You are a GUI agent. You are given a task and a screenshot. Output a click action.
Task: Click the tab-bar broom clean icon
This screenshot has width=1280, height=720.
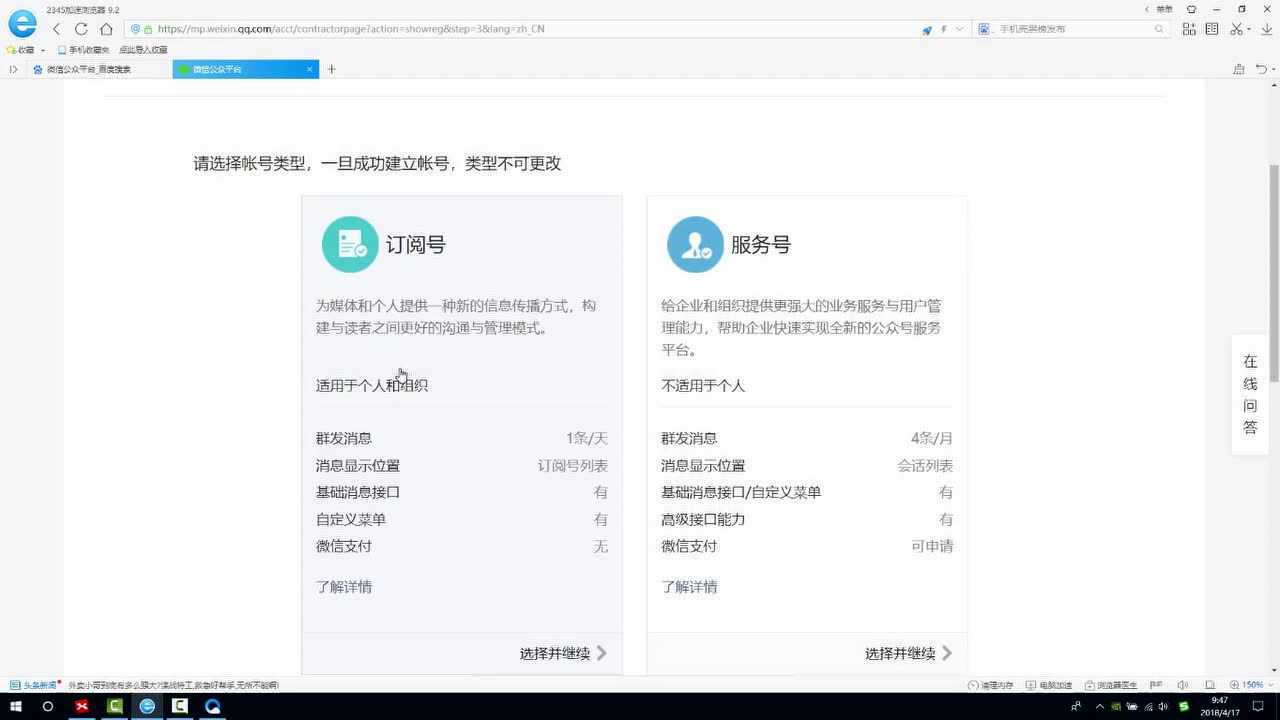pos(1238,69)
